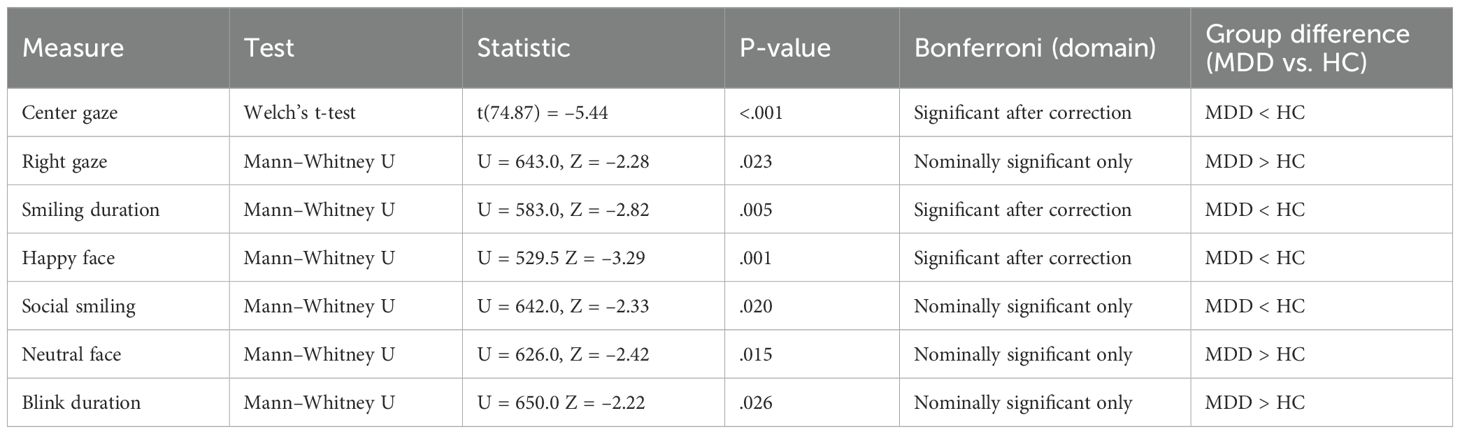Click the Happy face row label
Image resolution: width=1460 pixels, height=434 pixels.
click(68, 258)
